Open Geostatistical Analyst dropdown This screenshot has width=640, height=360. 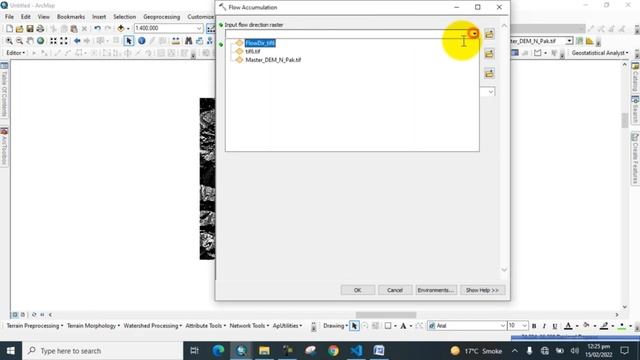pos(600,53)
